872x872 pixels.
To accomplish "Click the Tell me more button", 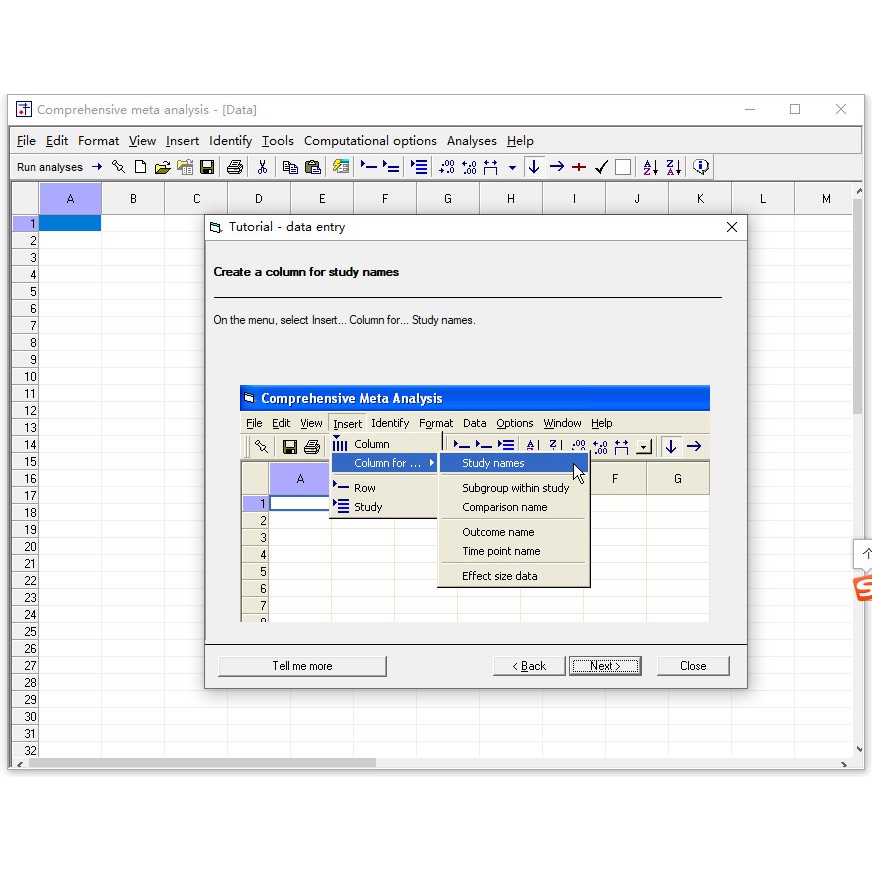I will pos(302,666).
